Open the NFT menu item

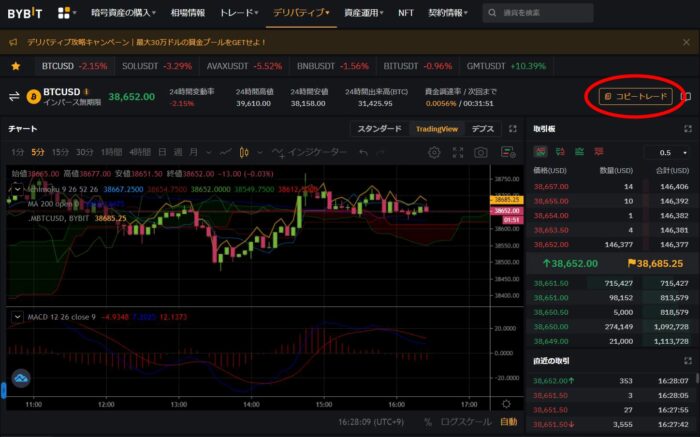406,13
